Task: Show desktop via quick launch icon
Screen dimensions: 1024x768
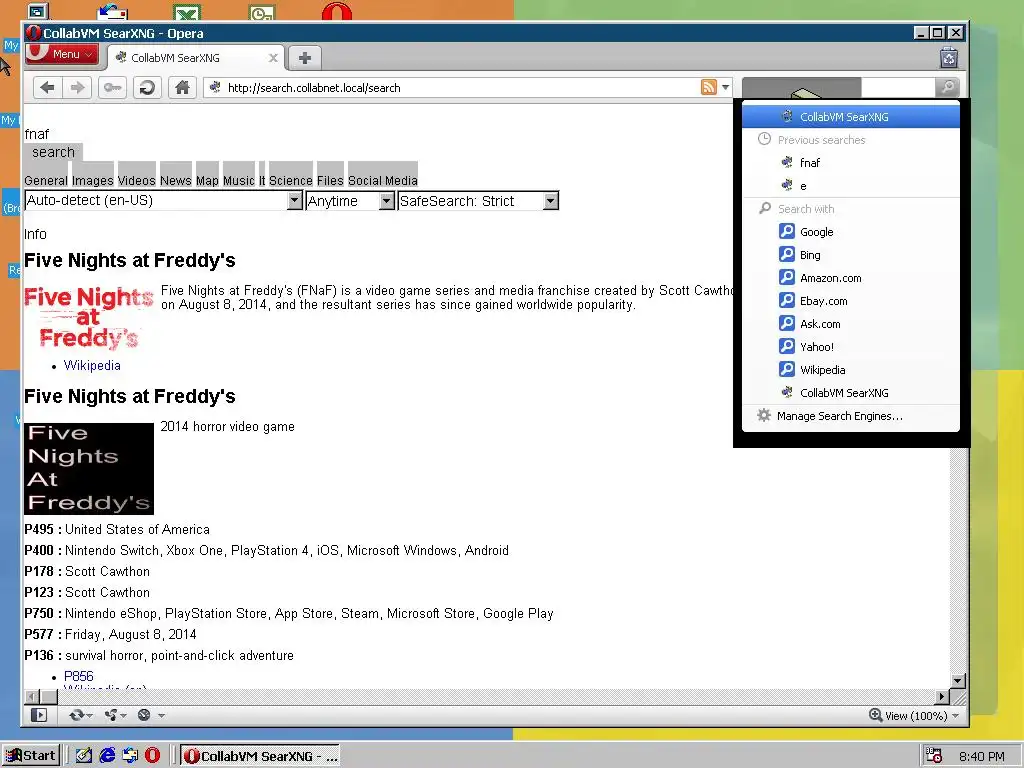Action: pyautogui.click(x=84, y=756)
